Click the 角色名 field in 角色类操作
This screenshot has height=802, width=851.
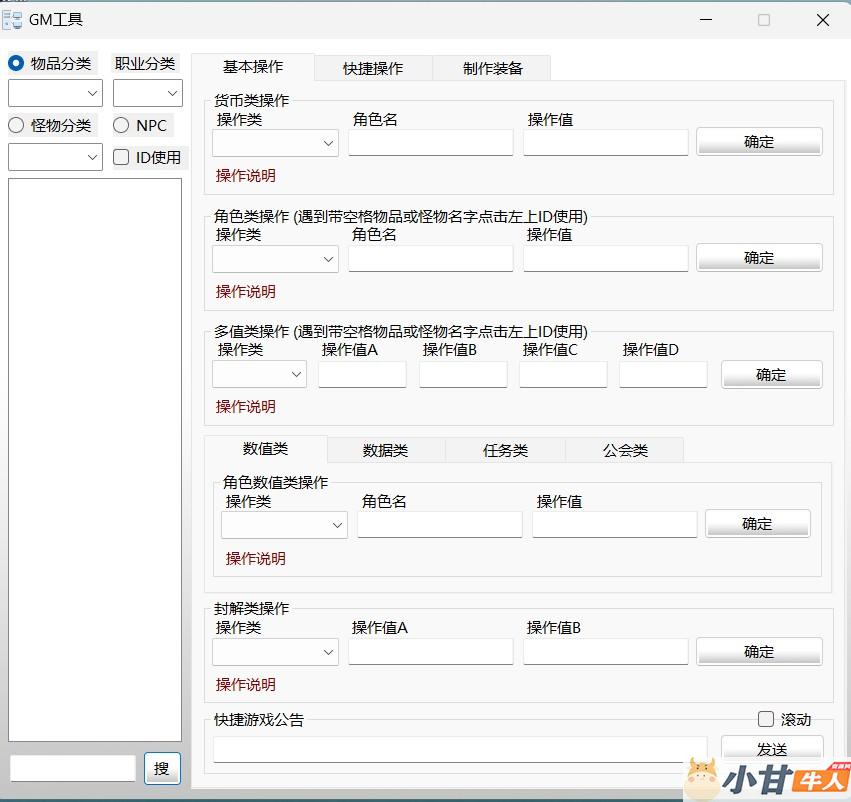click(x=430, y=258)
